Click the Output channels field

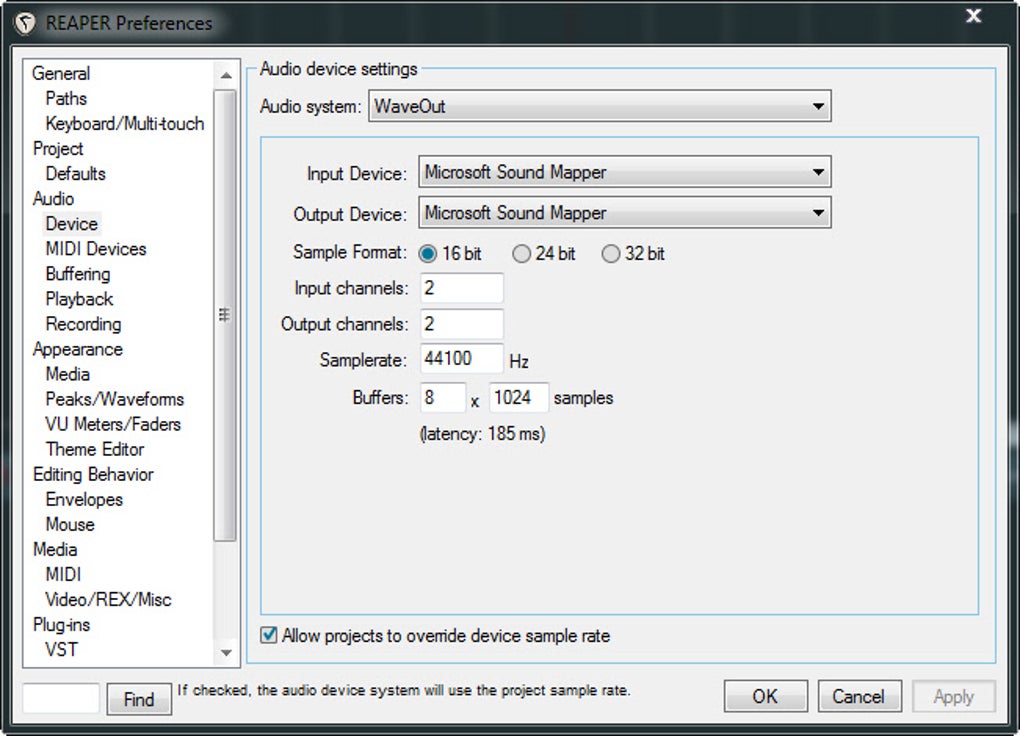462,323
